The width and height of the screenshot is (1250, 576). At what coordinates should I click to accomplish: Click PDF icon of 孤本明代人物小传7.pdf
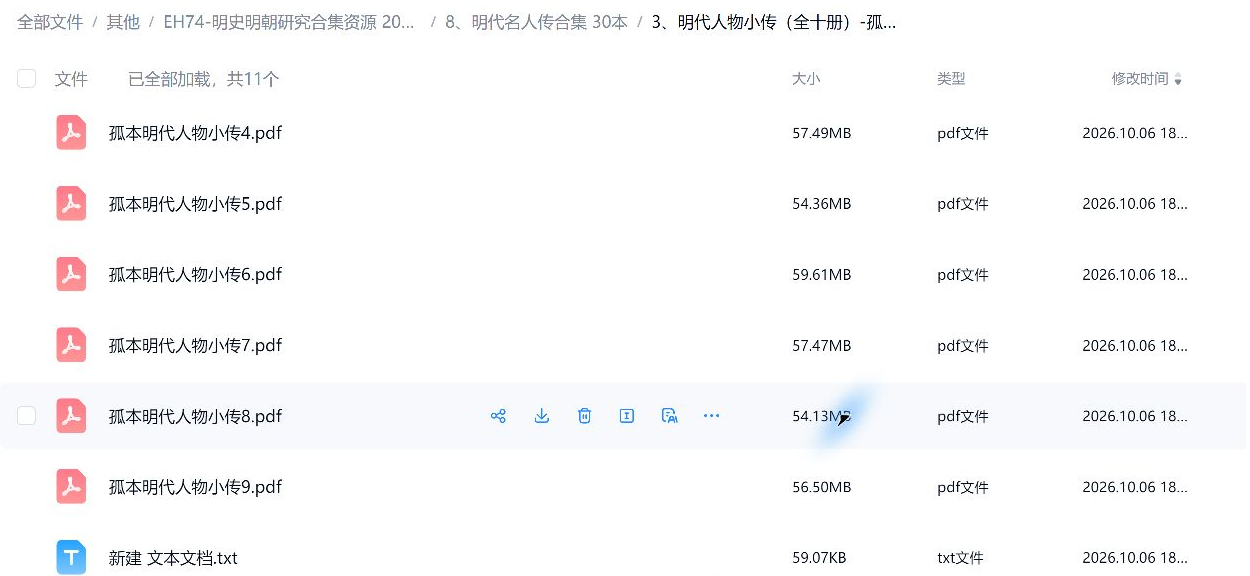(71, 346)
